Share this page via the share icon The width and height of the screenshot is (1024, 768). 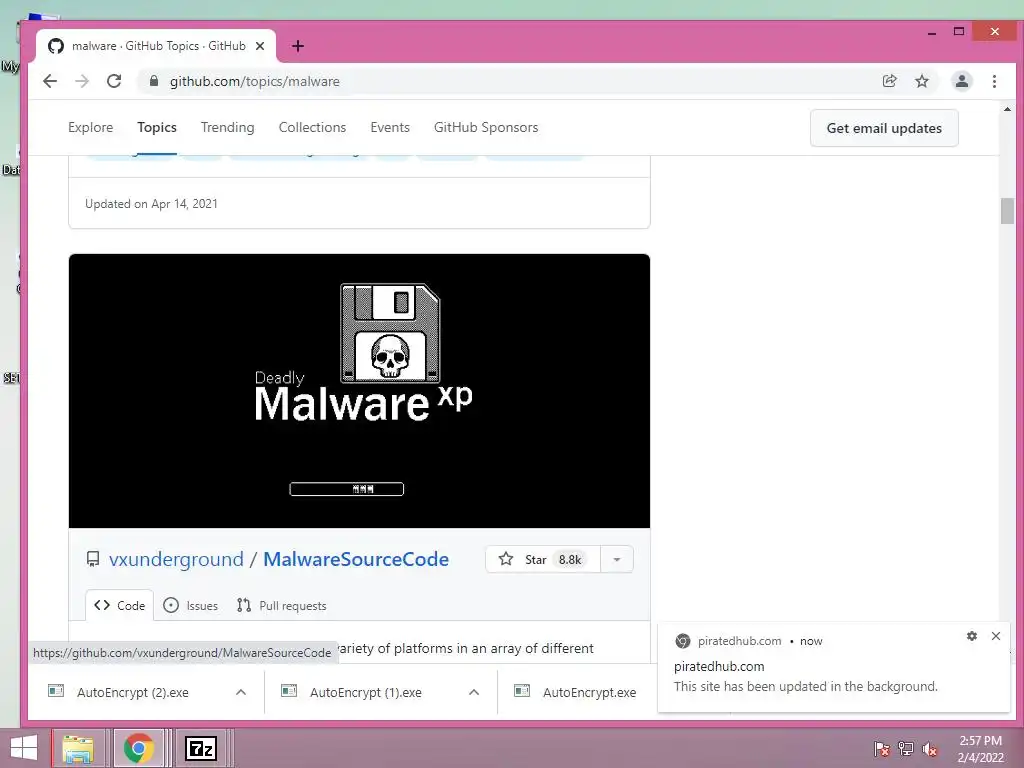pyautogui.click(x=889, y=81)
